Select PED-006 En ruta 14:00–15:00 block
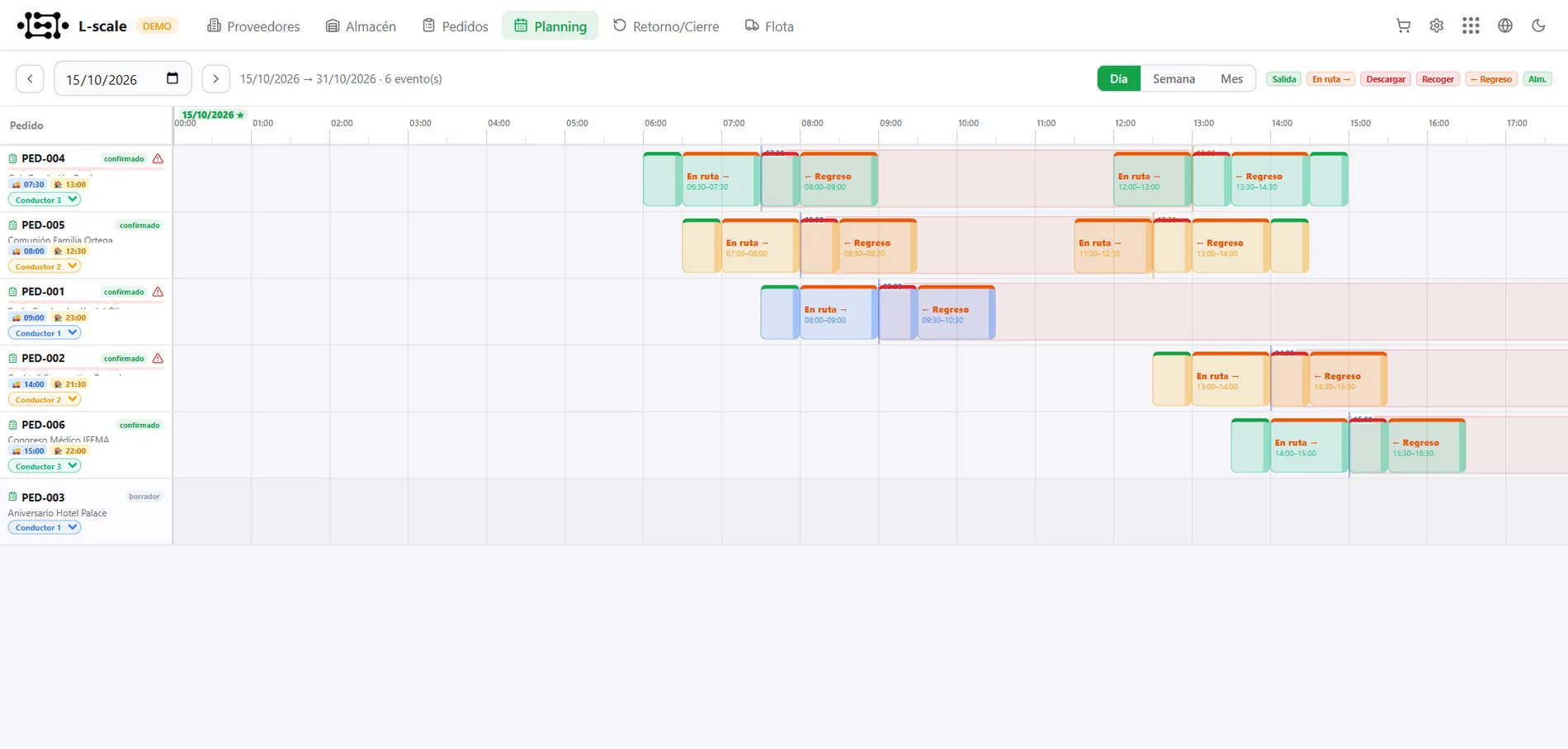Viewport: 1568px width, 749px height. point(1309,446)
